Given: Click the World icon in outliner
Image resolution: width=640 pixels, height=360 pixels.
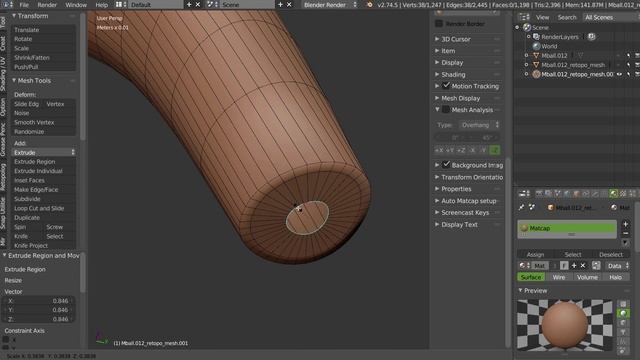Looking at the screenshot, I should (536, 46).
